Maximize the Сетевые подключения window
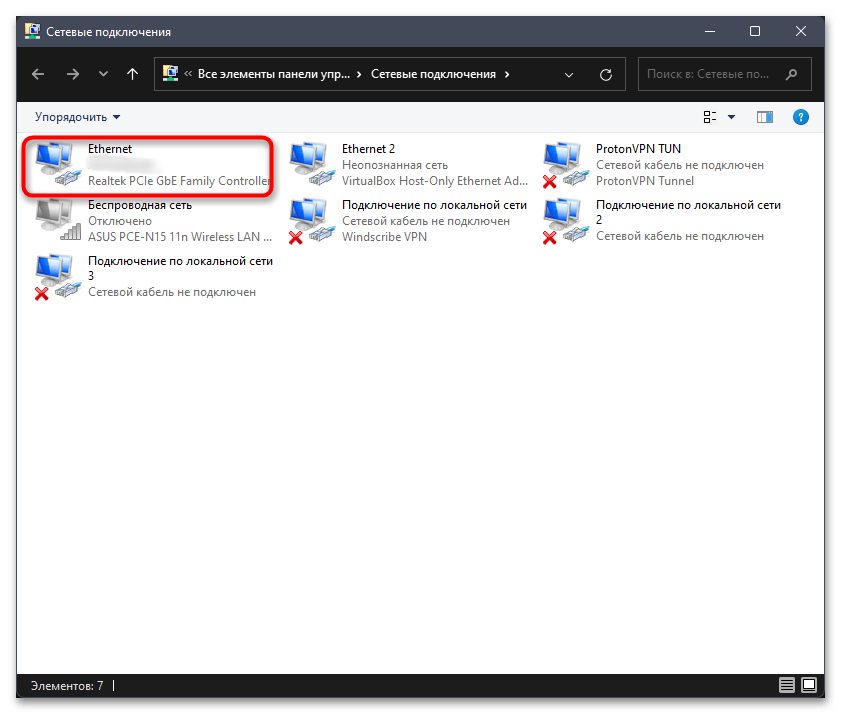The width and height of the screenshot is (841, 714). [755, 31]
